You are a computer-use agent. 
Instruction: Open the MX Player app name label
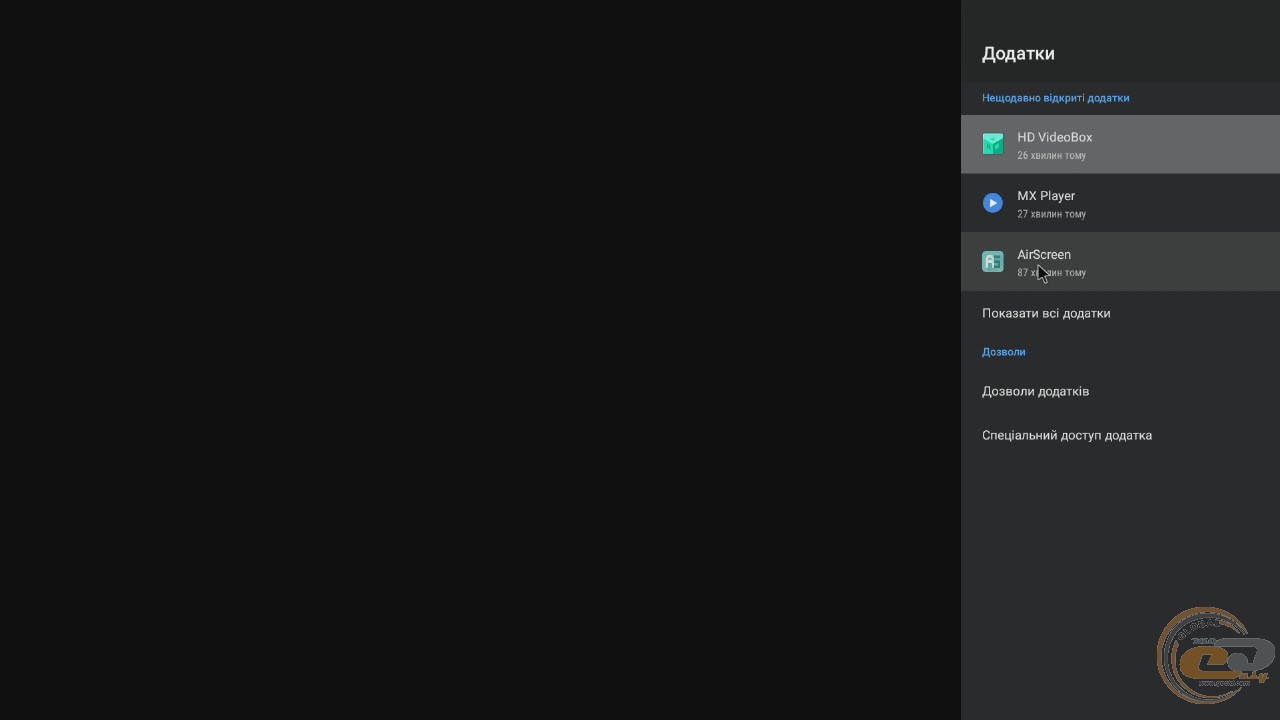(x=1046, y=196)
